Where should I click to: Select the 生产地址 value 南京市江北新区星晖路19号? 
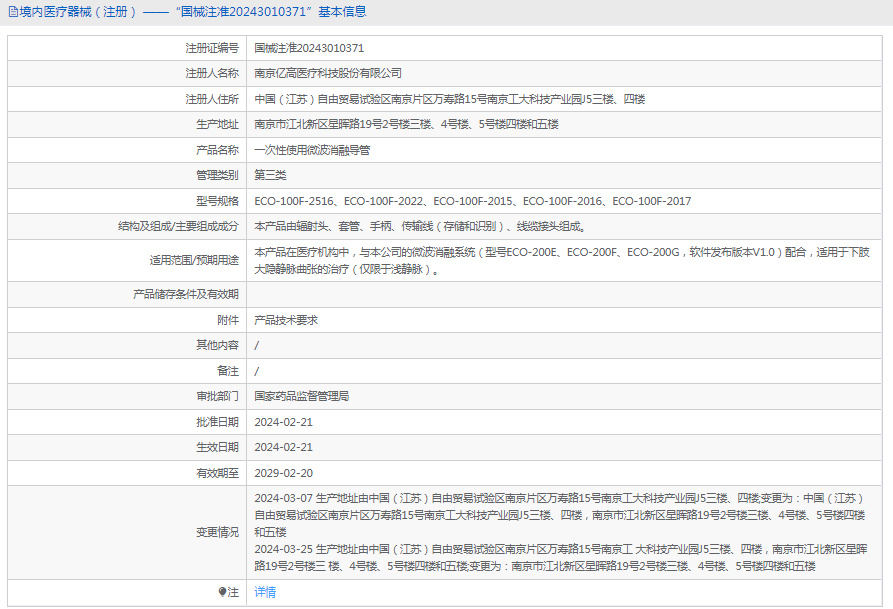[x=406, y=124]
